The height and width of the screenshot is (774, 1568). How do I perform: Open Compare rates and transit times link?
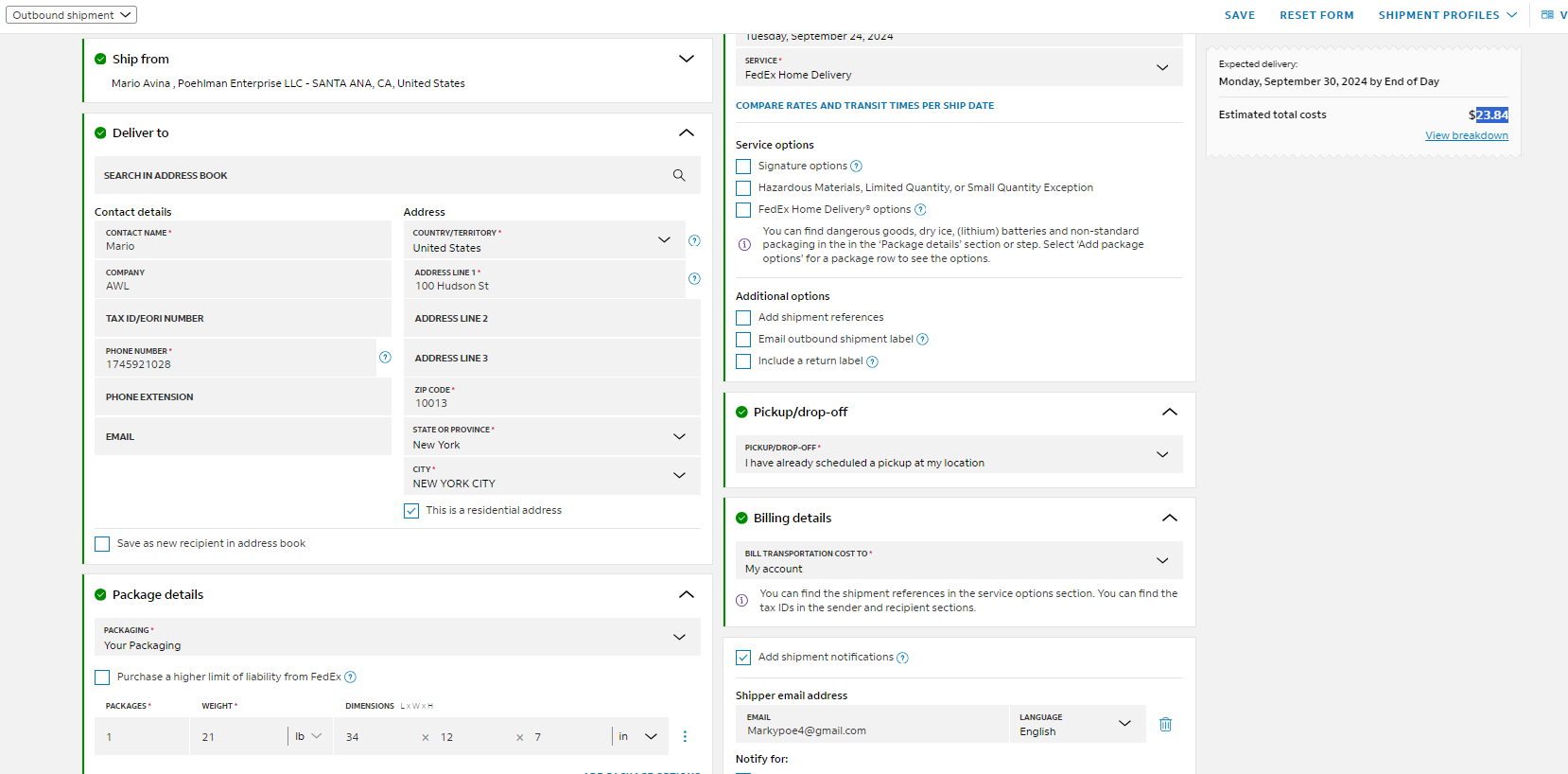click(x=864, y=106)
